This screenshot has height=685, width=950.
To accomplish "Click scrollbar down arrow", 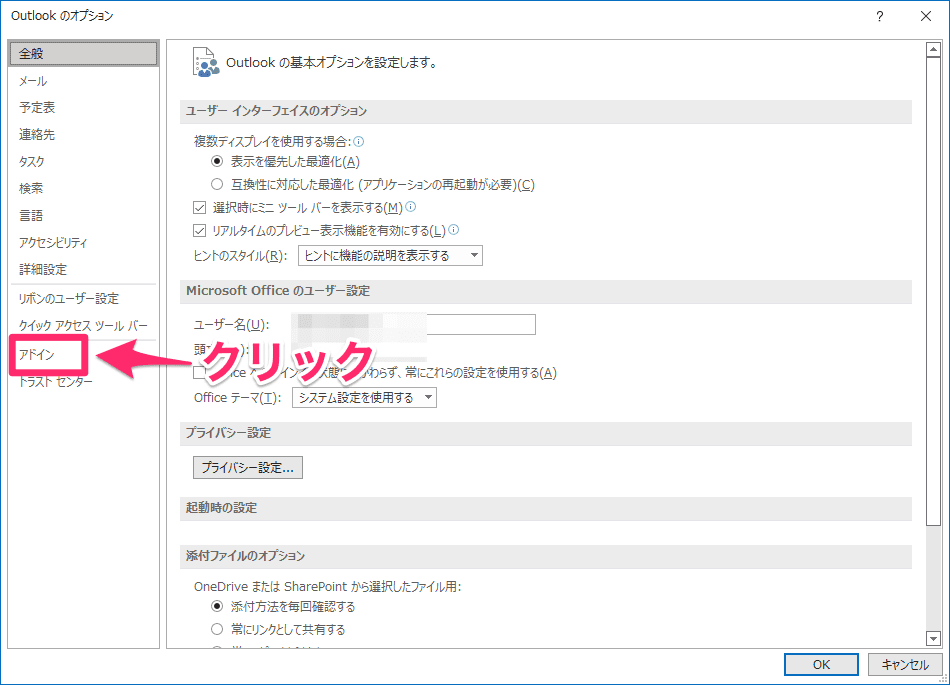I will [x=933, y=638].
